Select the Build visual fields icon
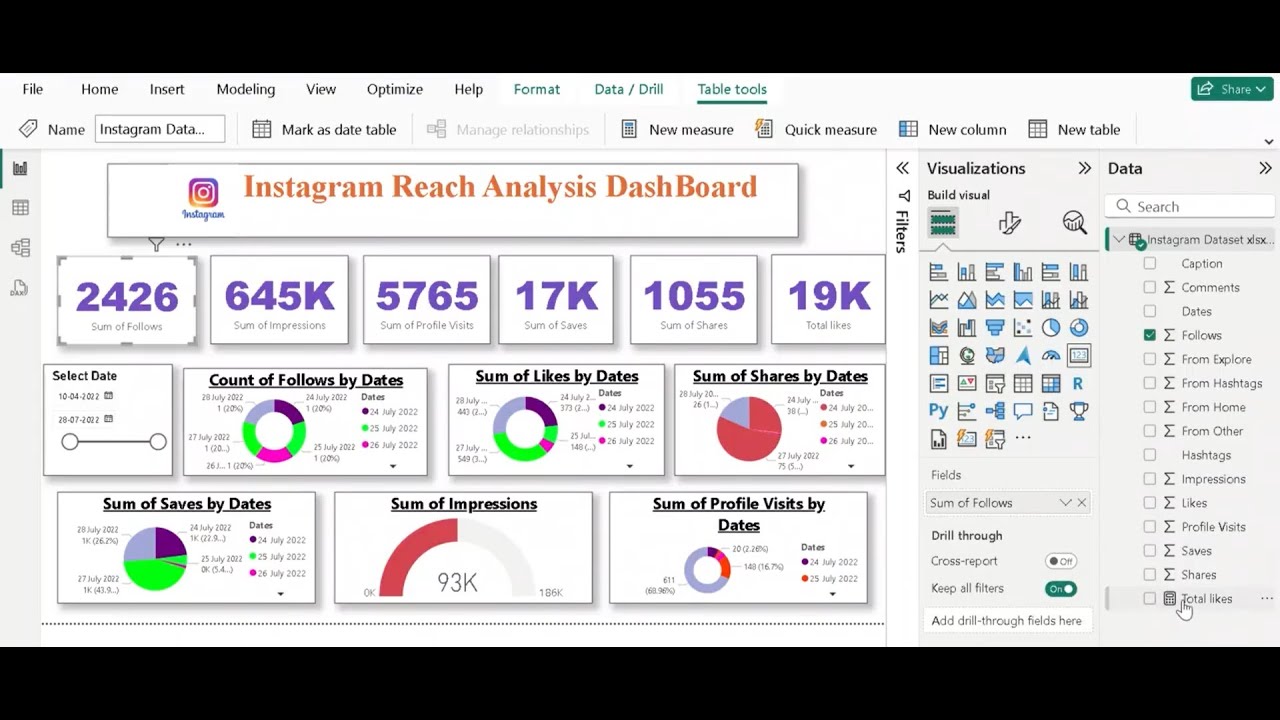This screenshot has width=1280, height=720. pos(943,223)
